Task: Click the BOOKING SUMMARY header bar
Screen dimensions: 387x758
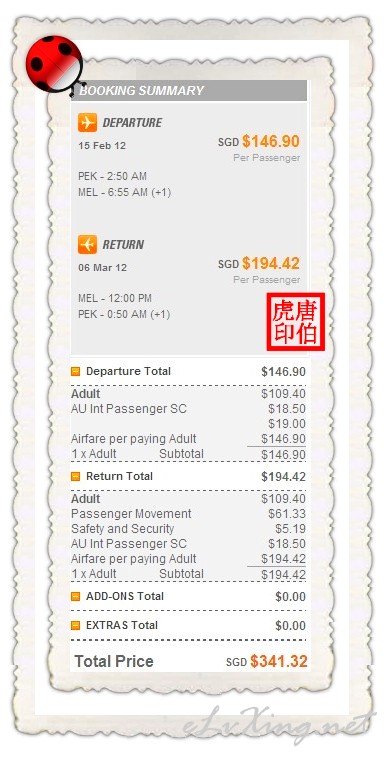Action: [x=189, y=90]
